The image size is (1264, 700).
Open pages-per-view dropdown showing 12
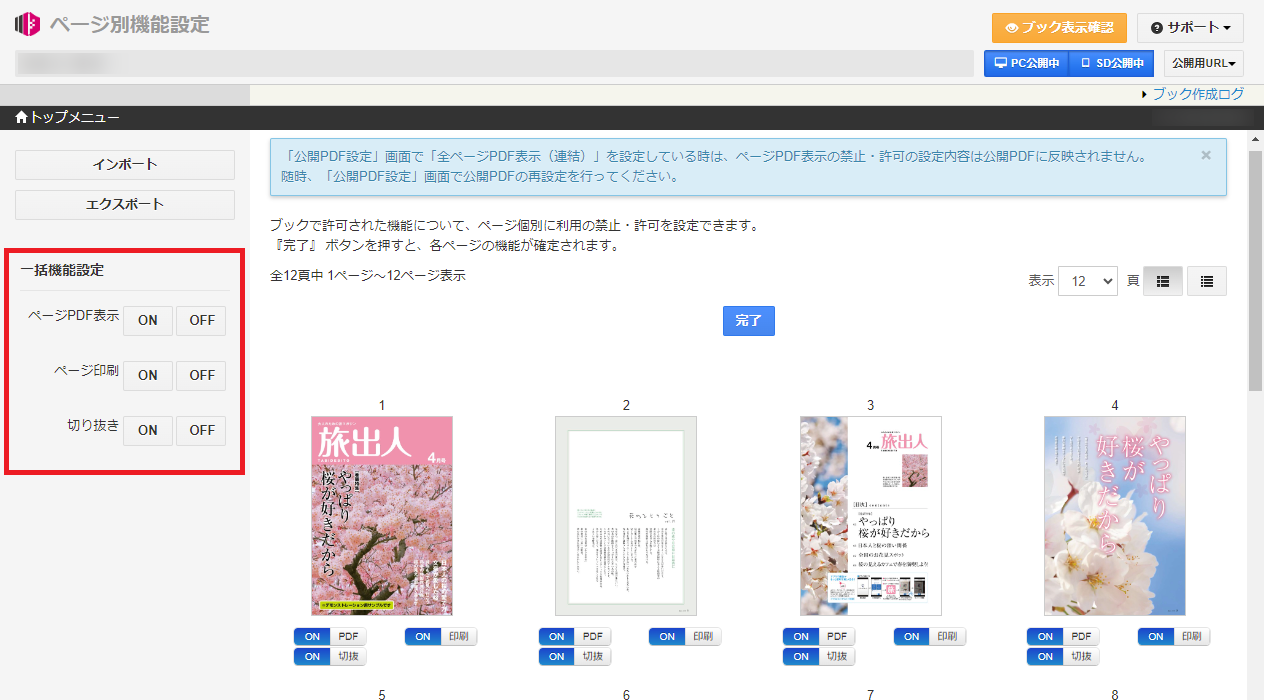click(1087, 282)
